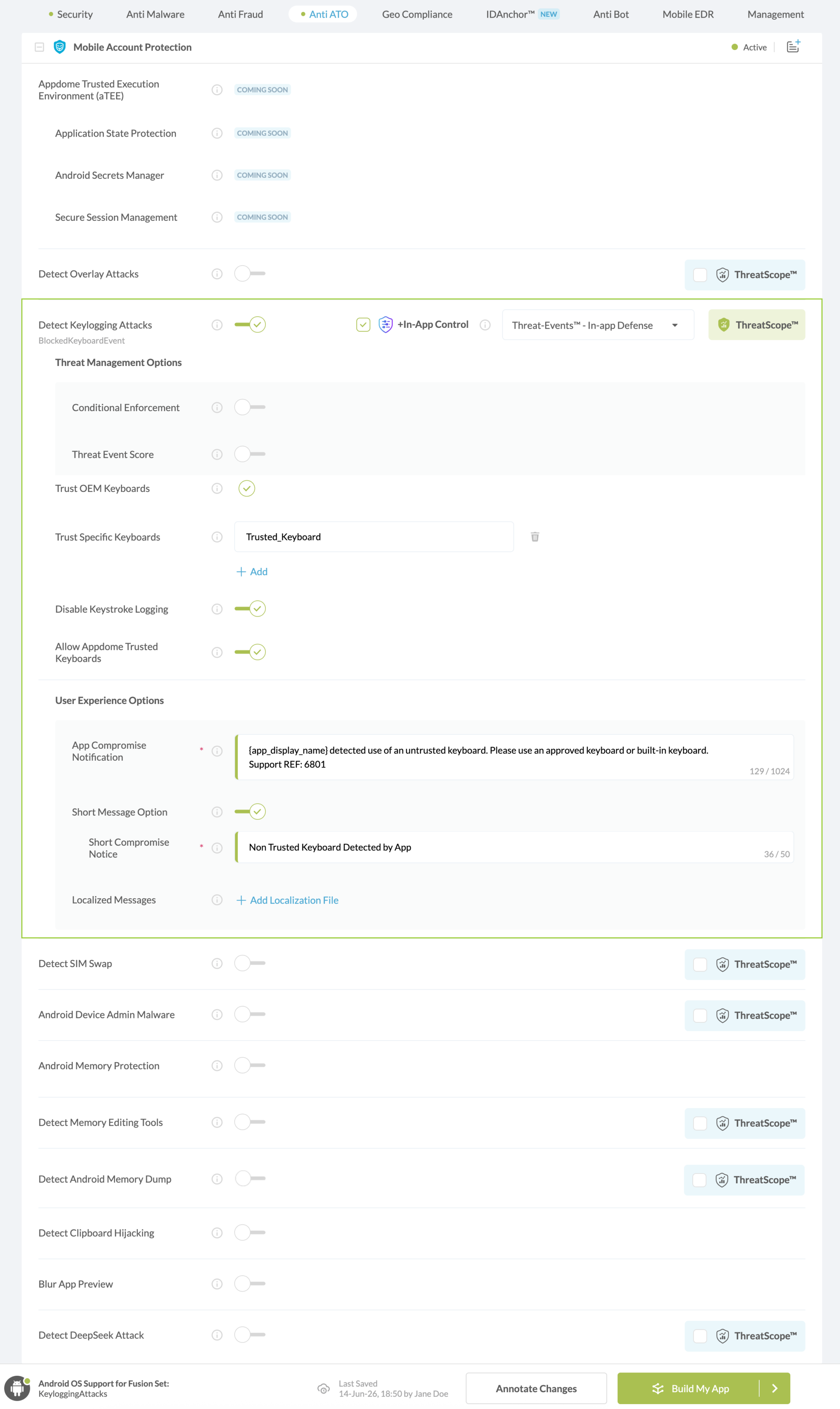
Task: Check ThreatScope box for Detect DeepSeek Attack
Action: click(x=700, y=1336)
